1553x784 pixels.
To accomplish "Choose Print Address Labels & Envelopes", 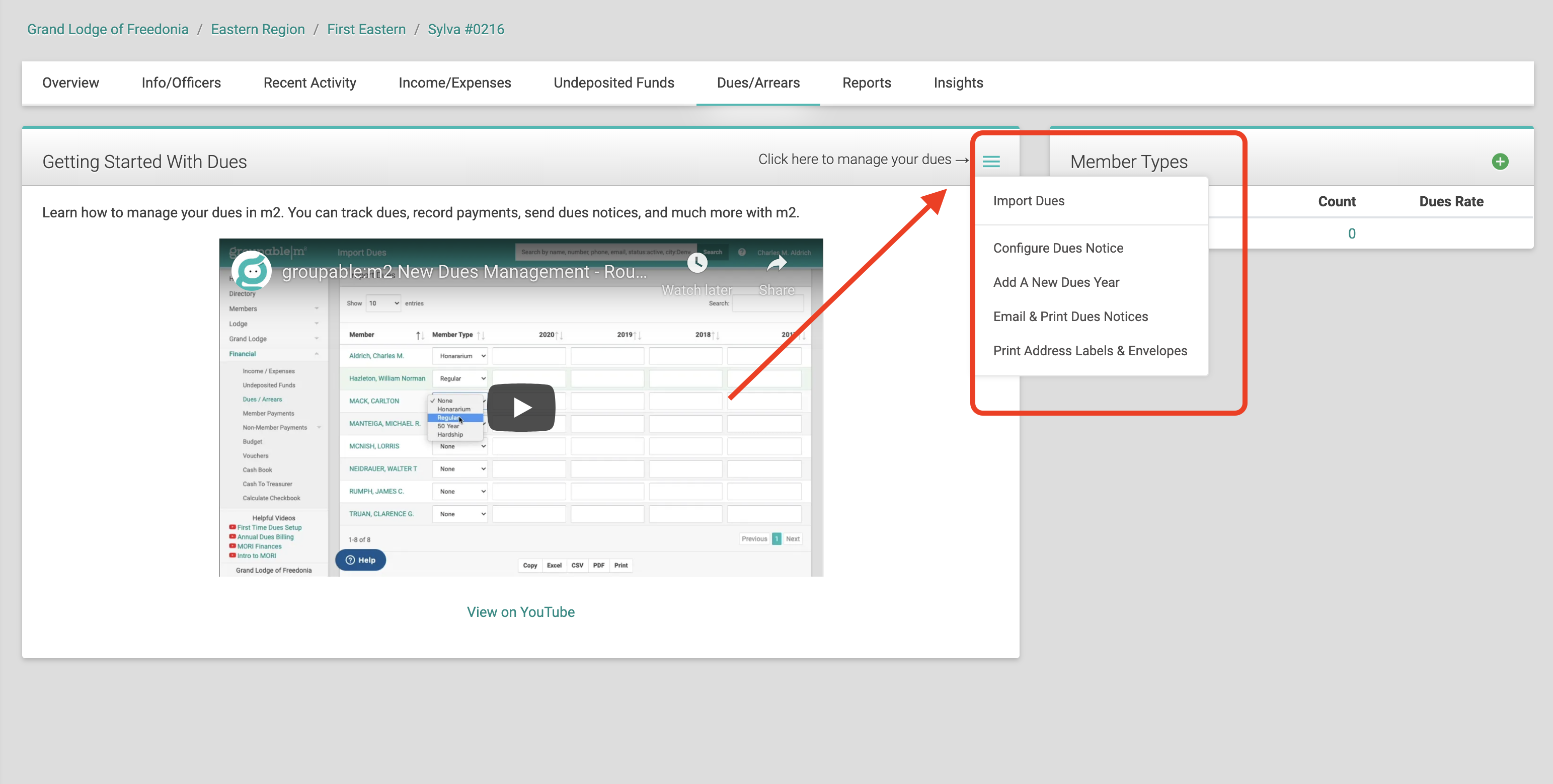I will pos(1090,351).
